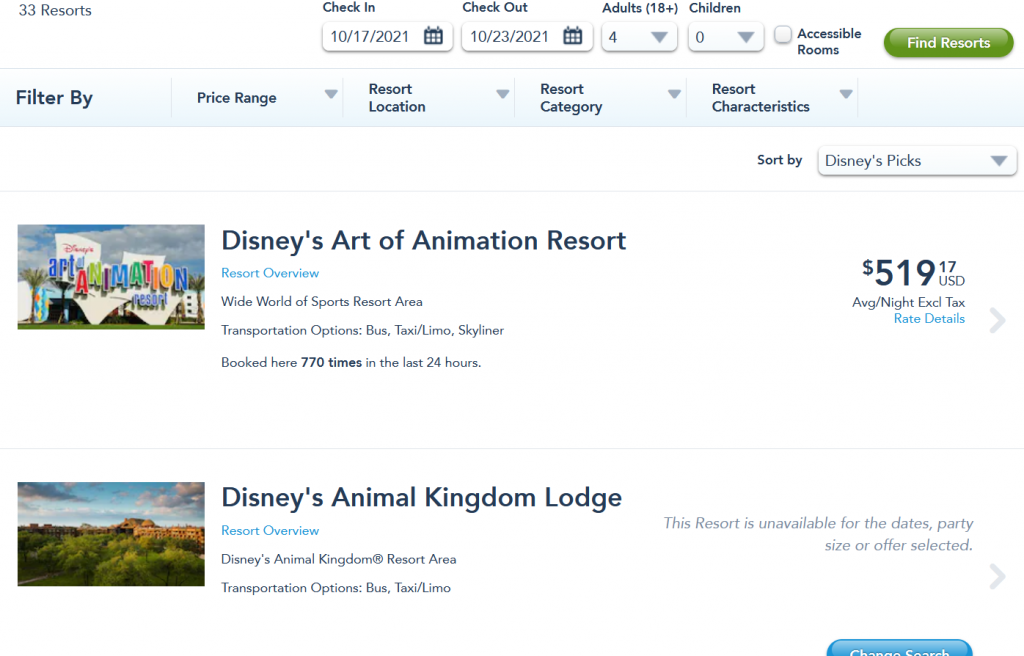Open the Adults (18+) dropdown
The height and width of the screenshot is (656, 1024).
pos(639,37)
